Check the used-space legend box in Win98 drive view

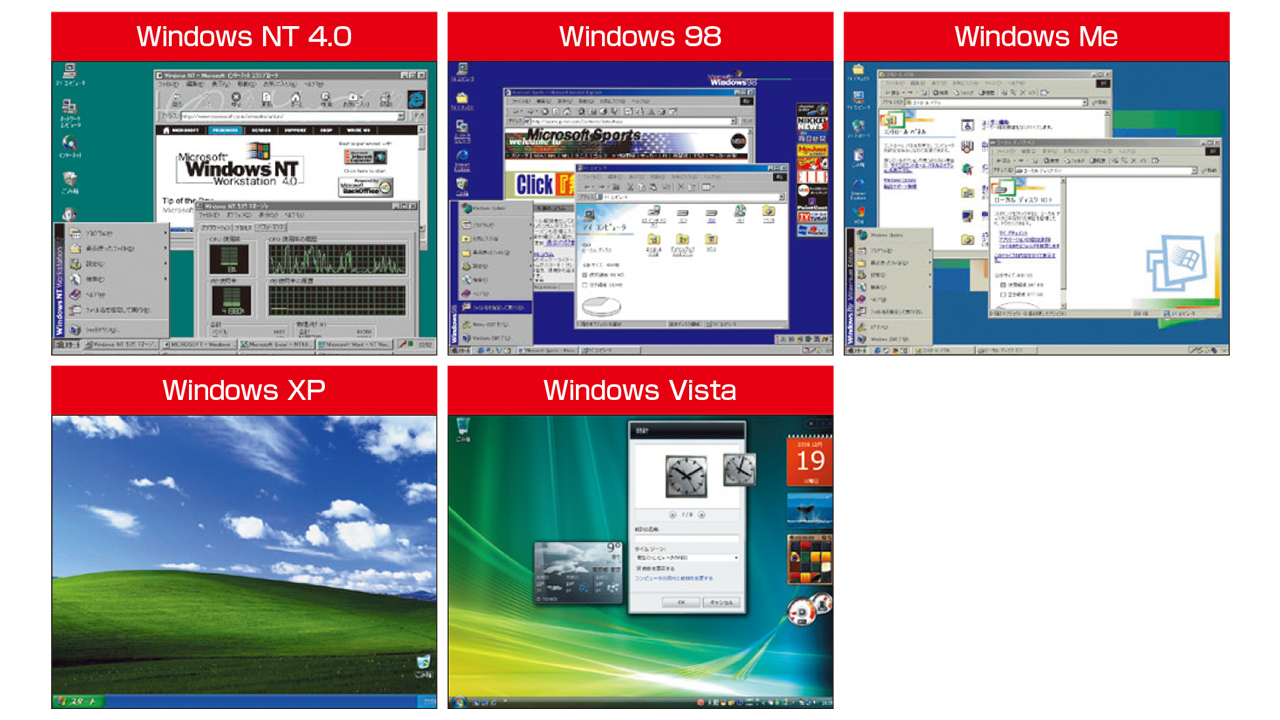[x=583, y=274]
